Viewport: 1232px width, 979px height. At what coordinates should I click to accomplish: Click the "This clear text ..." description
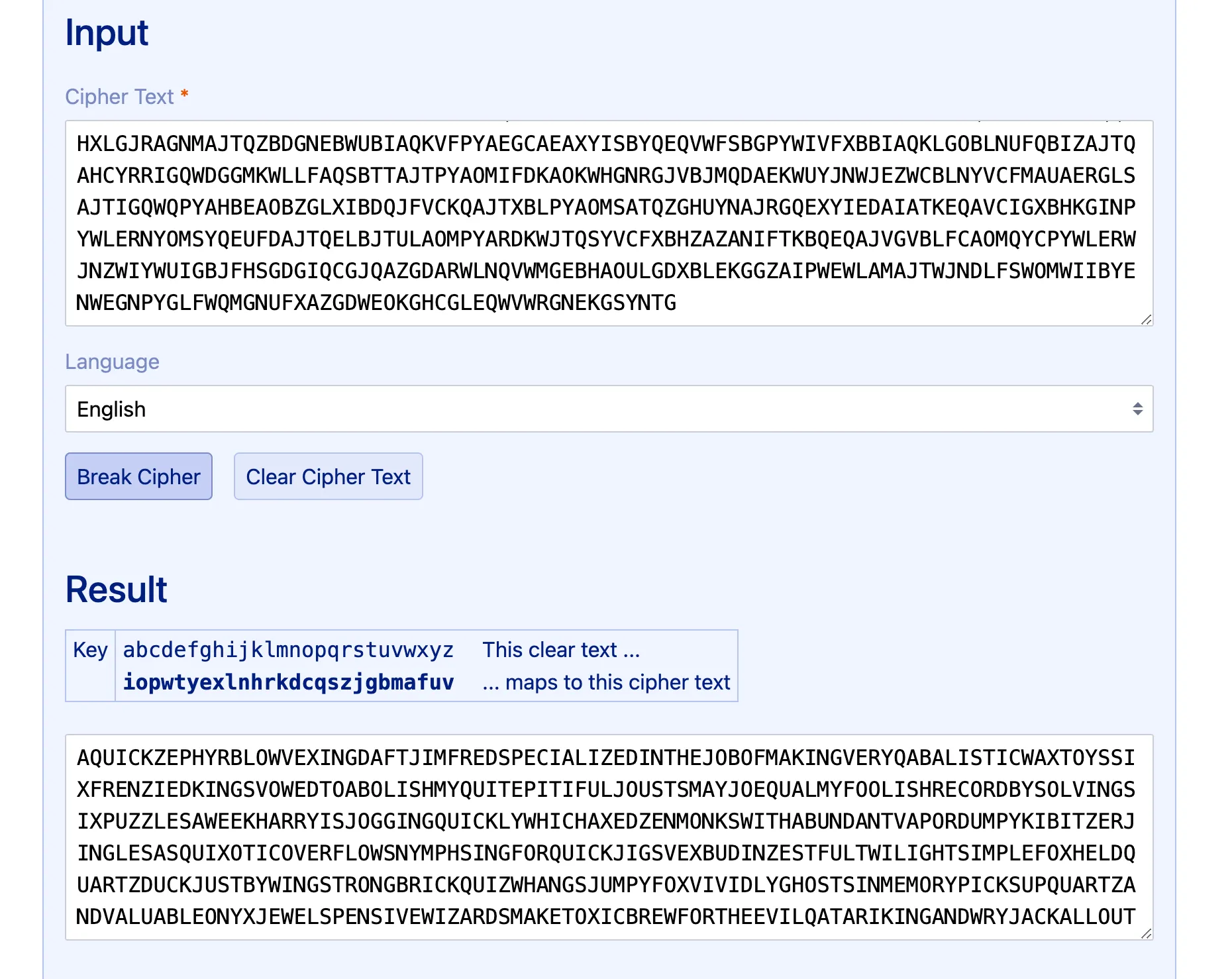pos(561,650)
